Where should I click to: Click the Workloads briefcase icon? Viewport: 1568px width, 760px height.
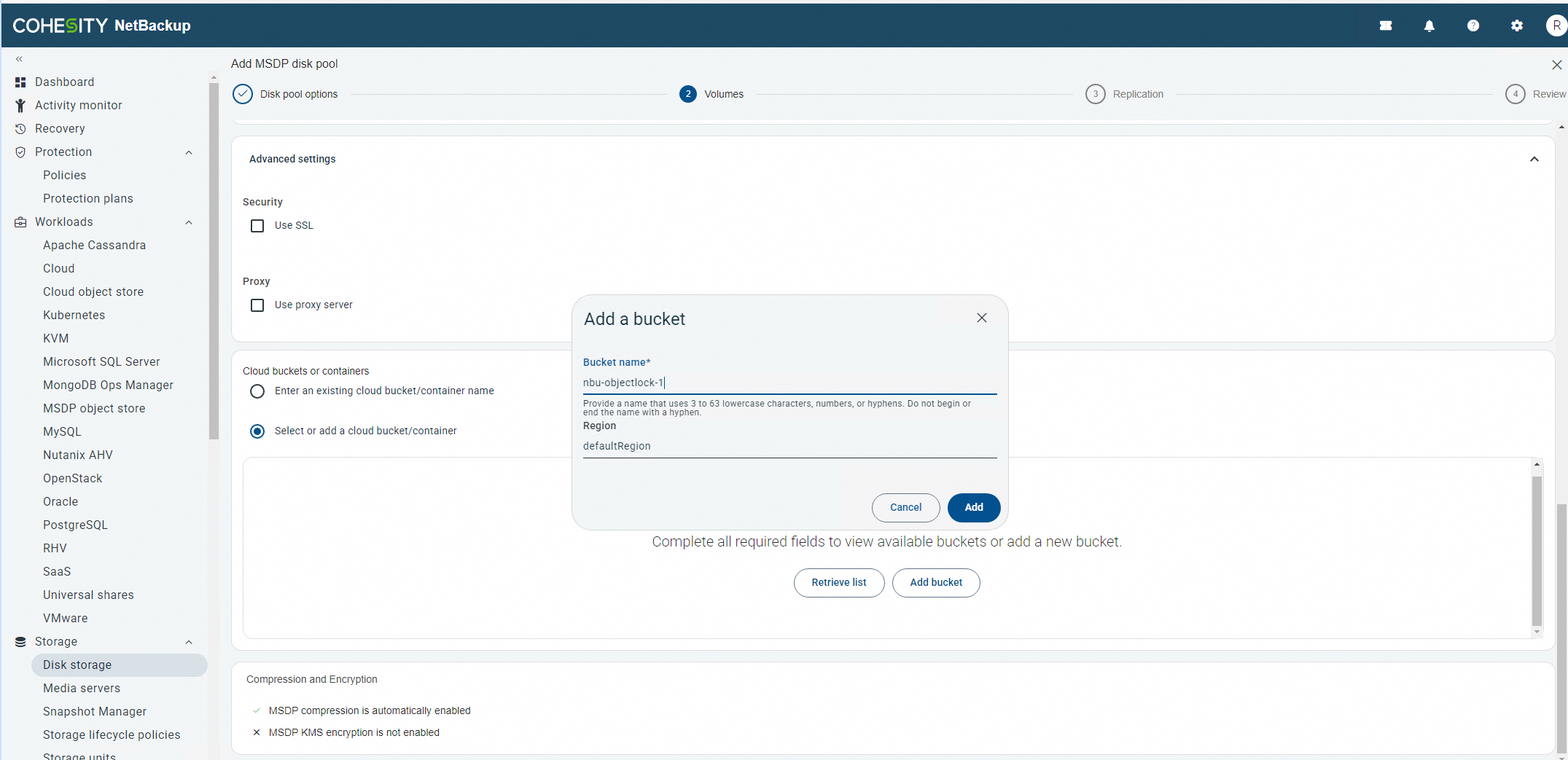(x=20, y=222)
